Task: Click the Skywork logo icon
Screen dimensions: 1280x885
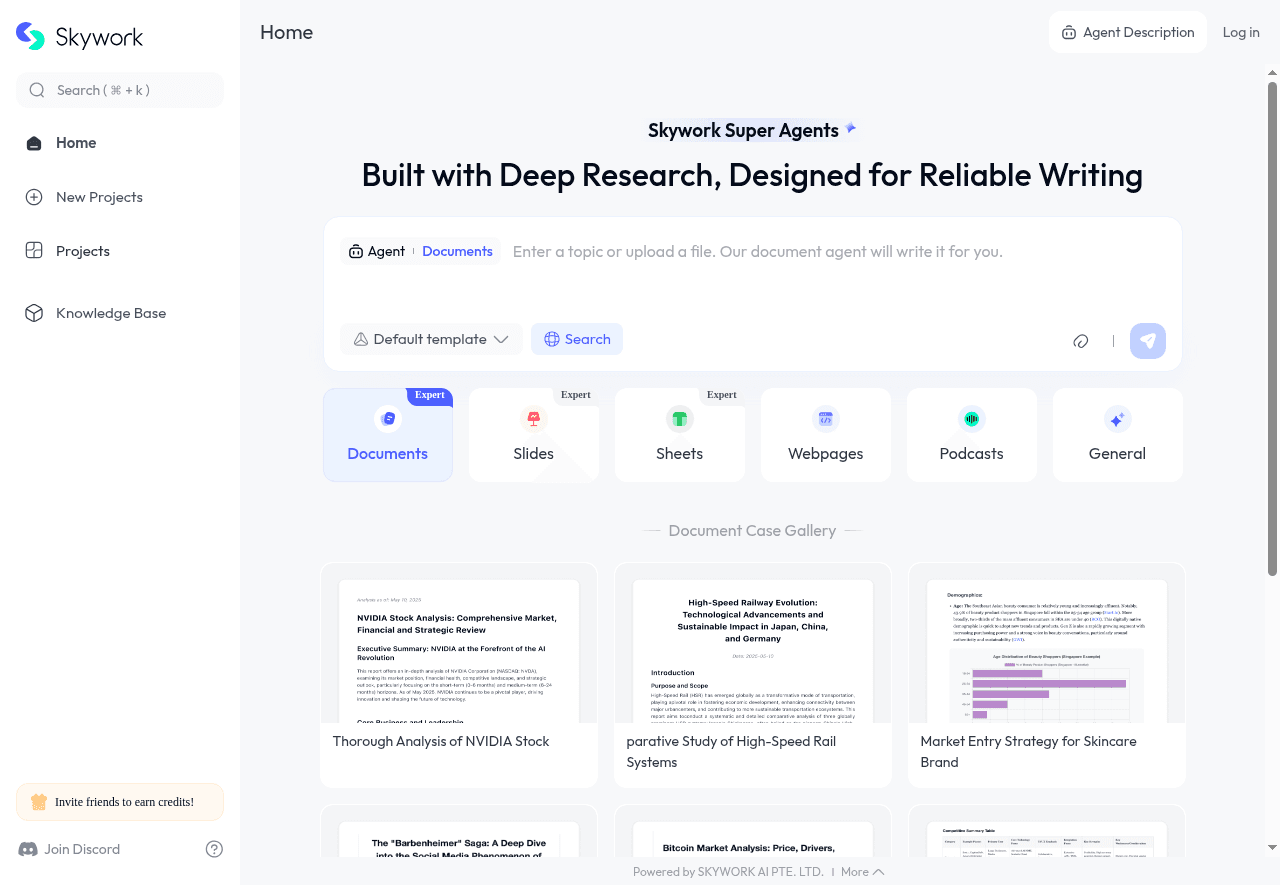Action: pos(31,37)
